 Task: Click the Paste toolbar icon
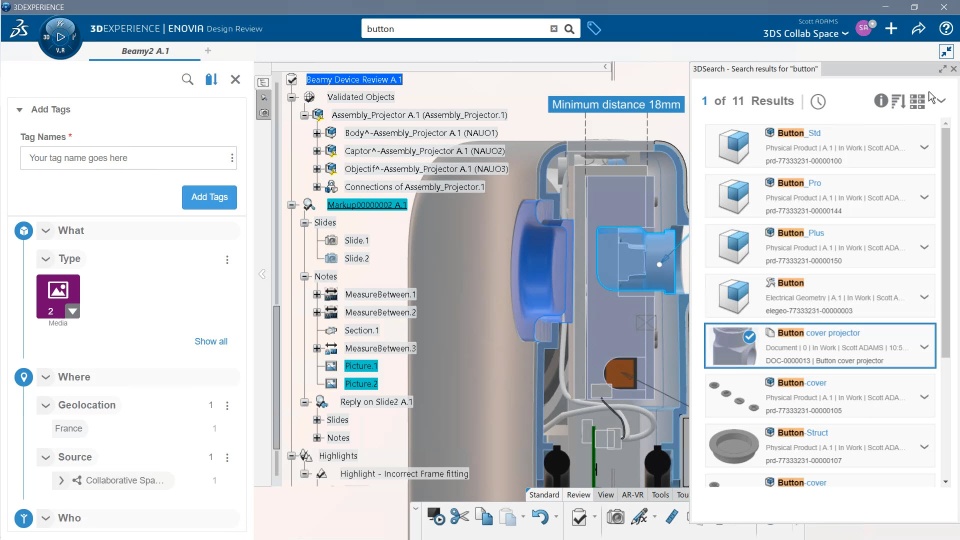point(508,517)
